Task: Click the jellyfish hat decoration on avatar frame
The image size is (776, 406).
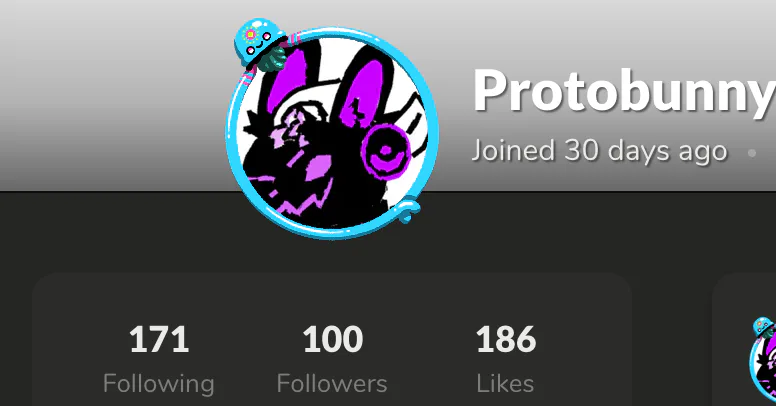Action: coord(260,44)
